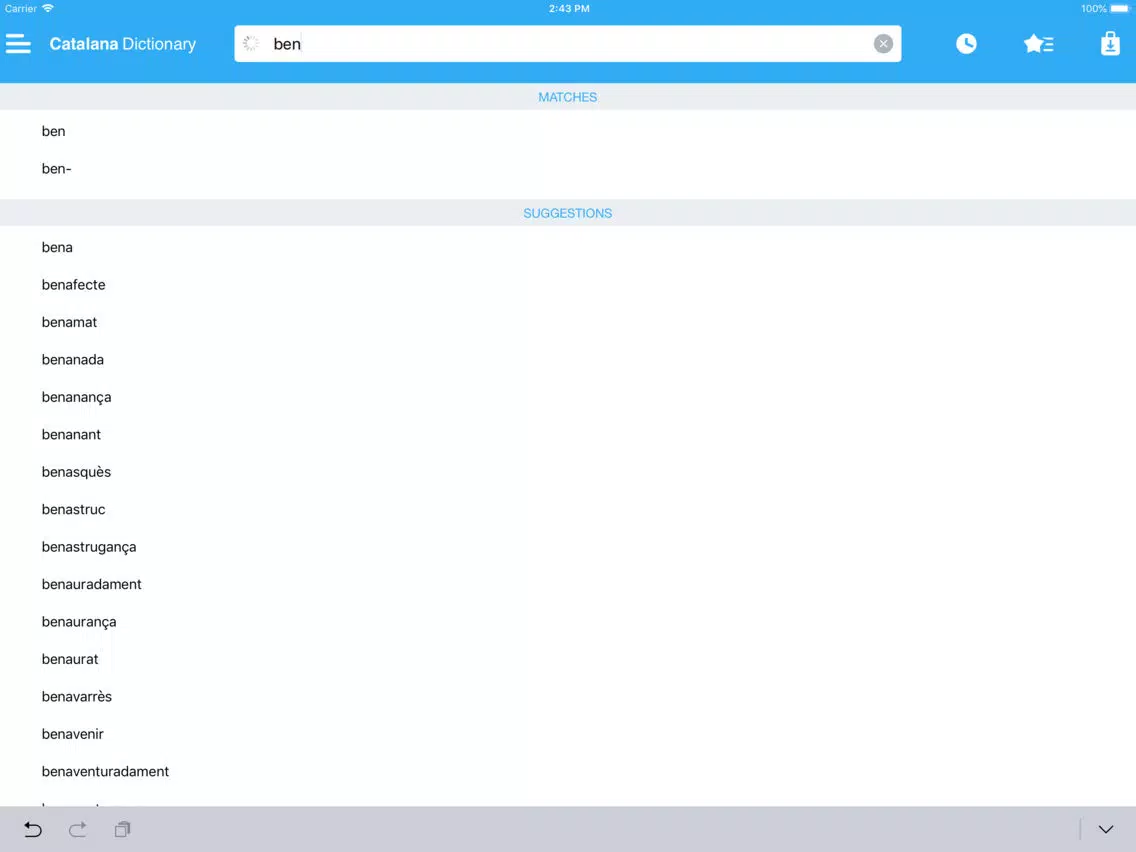Tap the battery indicator in status bar
Screen dimensions: 1136x852
[1119, 9]
